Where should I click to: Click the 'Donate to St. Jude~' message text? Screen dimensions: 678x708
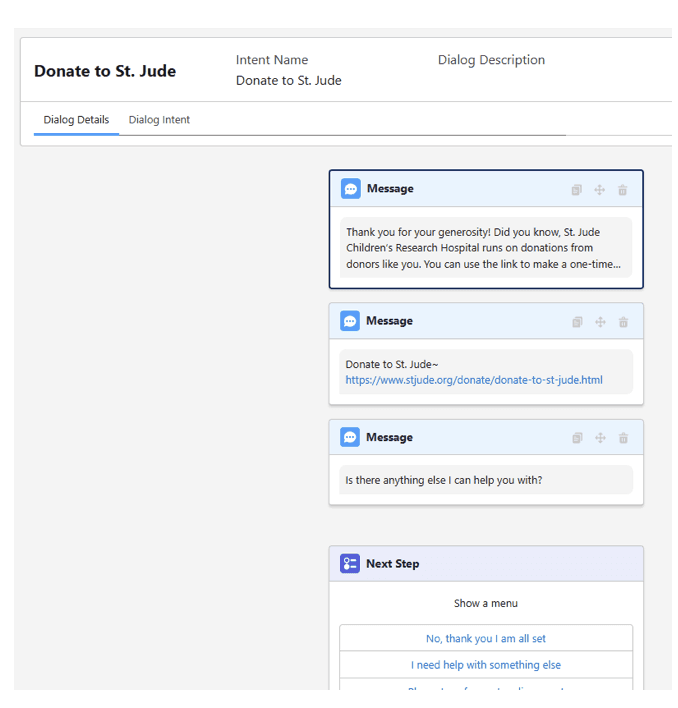point(392,364)
